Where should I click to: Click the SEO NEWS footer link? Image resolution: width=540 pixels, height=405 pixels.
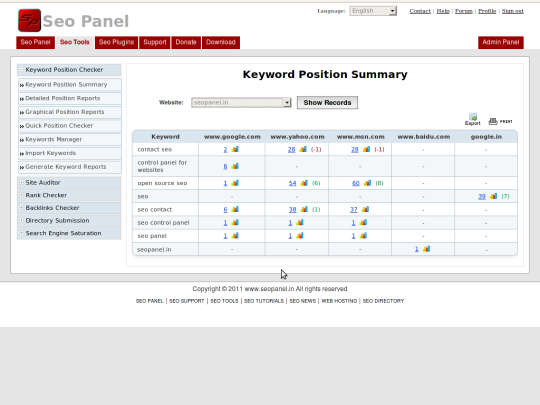pos(303,301)
